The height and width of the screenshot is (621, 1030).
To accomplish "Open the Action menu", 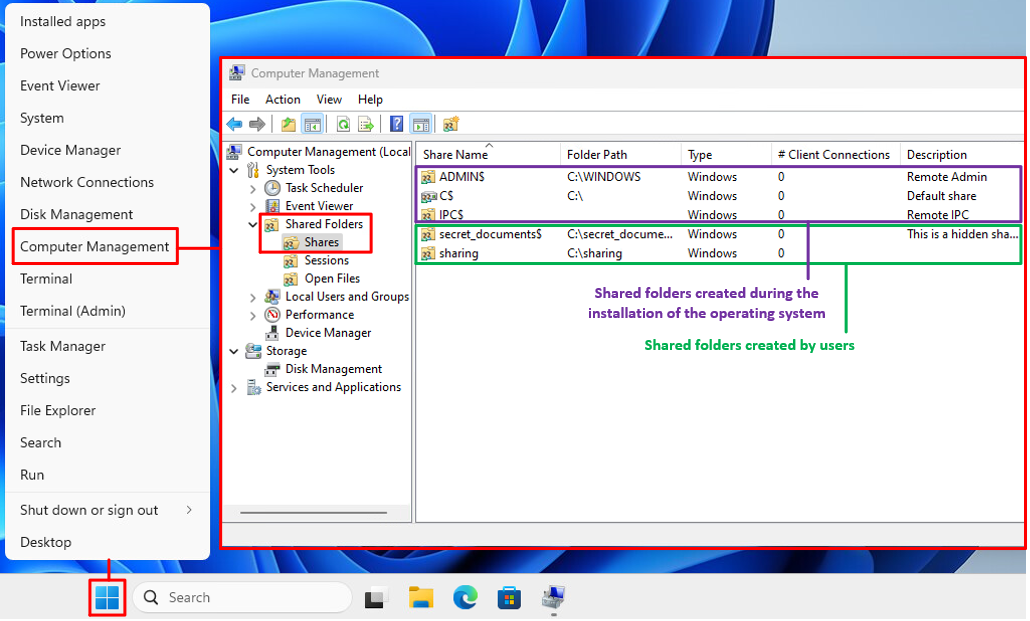I will click(x=282, y=99).
